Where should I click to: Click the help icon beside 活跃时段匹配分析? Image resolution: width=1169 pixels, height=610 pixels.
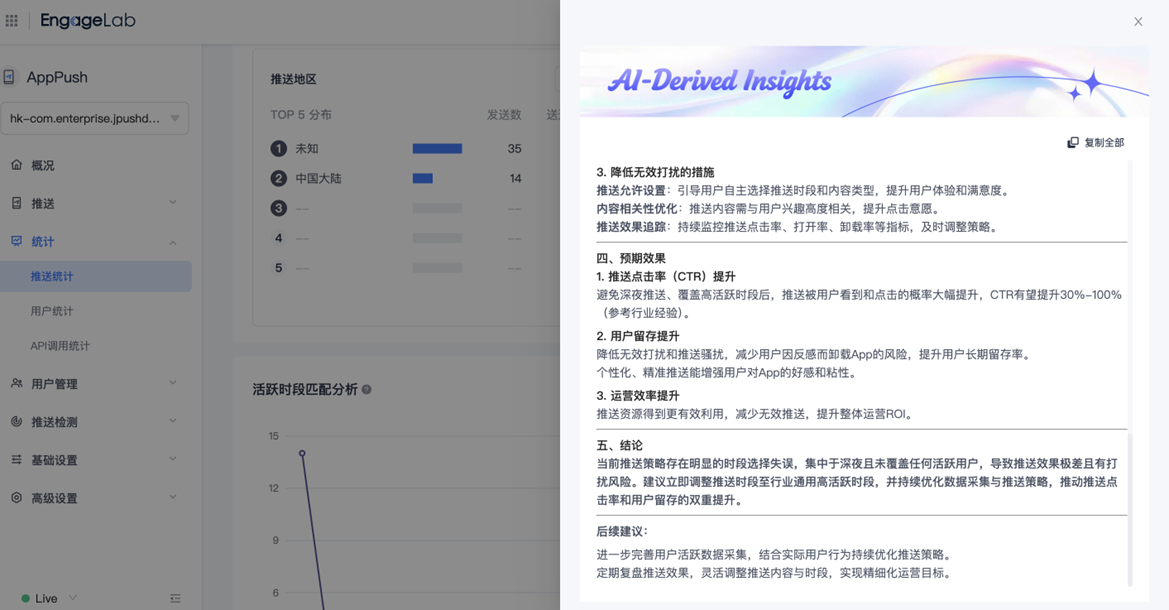[x=367, y=389]
